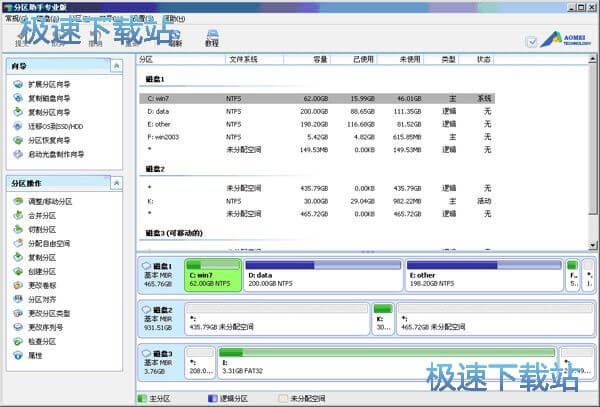Open 迁移OS到SSD/HDD wizard
The height and width of the screenshot is (407, 600).
pos(48,126)
